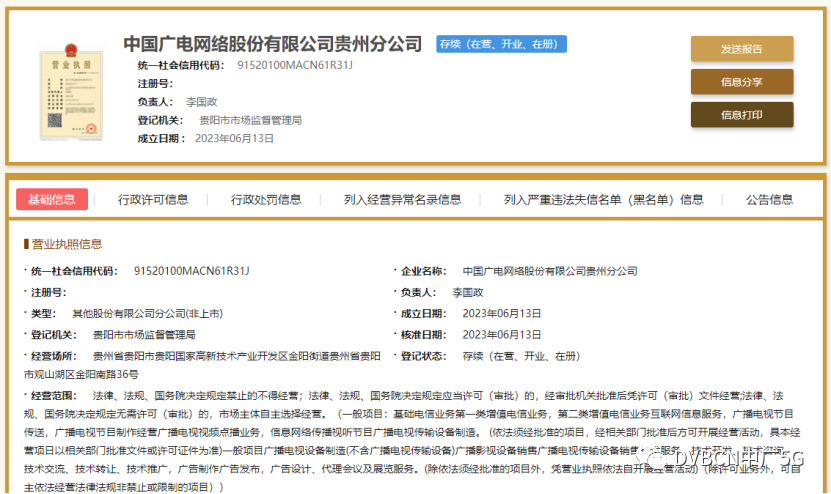Click company title 中国广电网络股份有限公司贵州分公司
831x494 pixels.
tap(272, 44)
